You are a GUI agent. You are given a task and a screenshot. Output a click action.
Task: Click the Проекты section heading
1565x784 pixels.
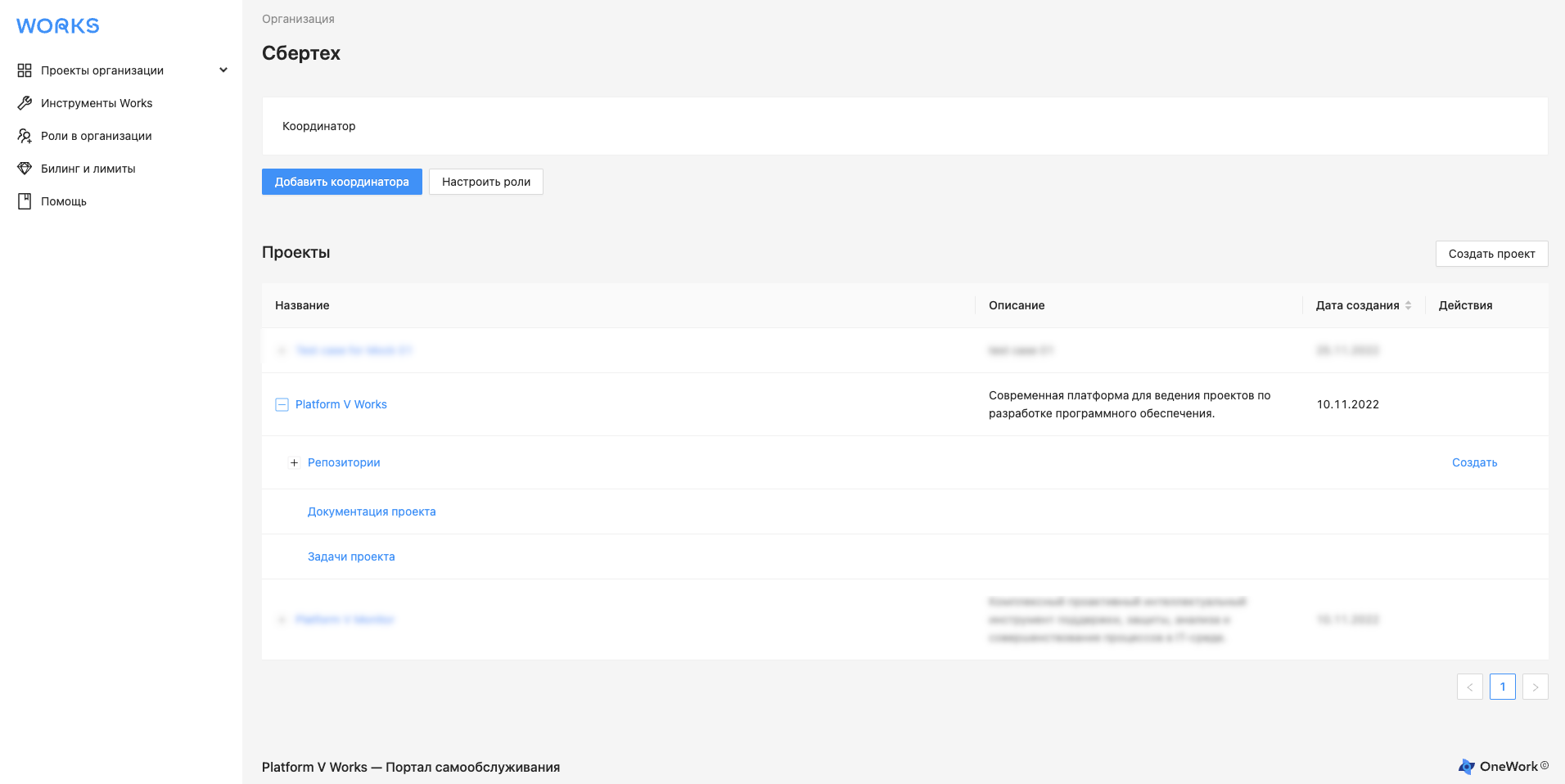296,252
